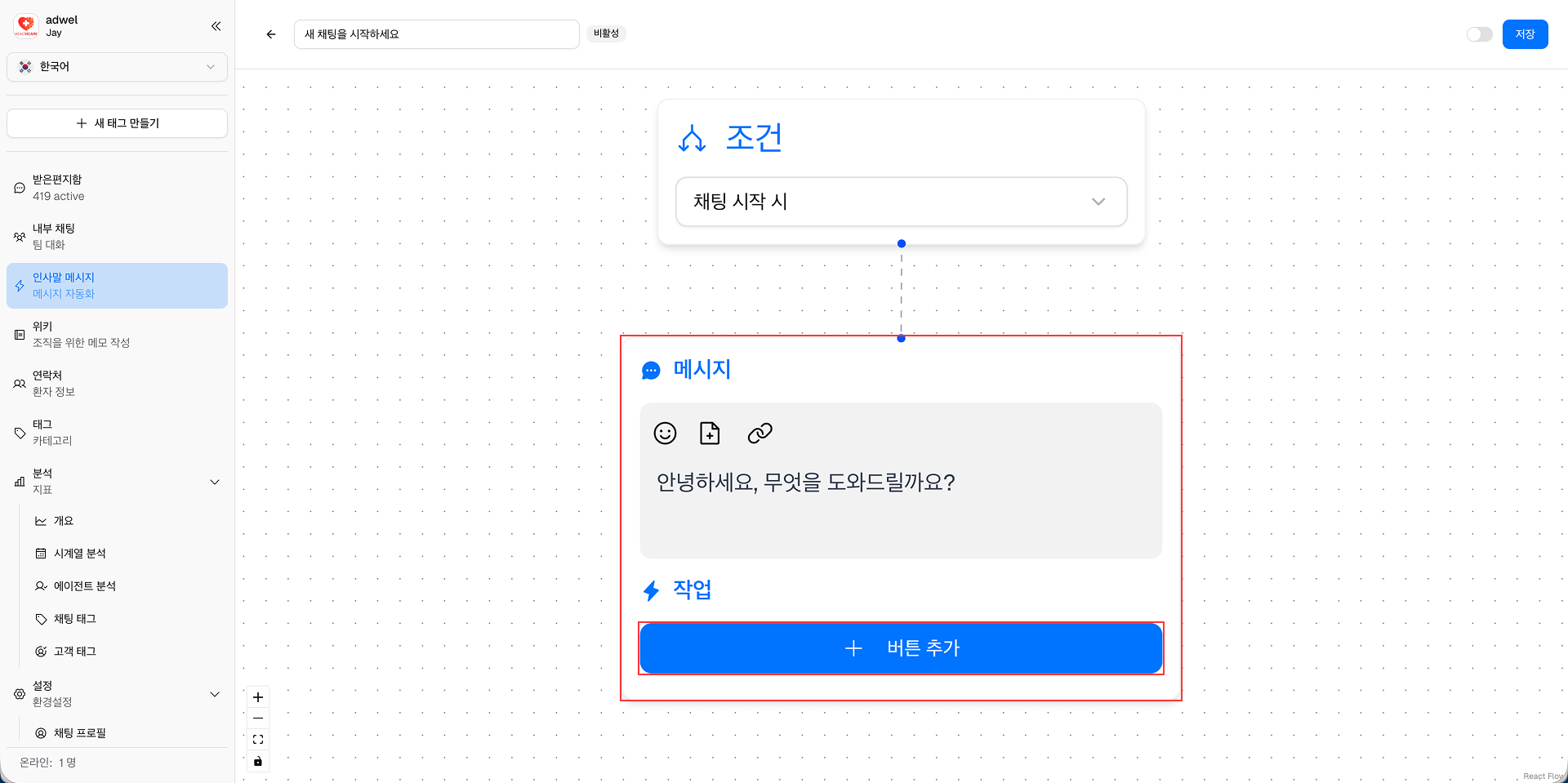Click the fit view icon
Viewport: 1568px width, 783px height.
point(258,740)
